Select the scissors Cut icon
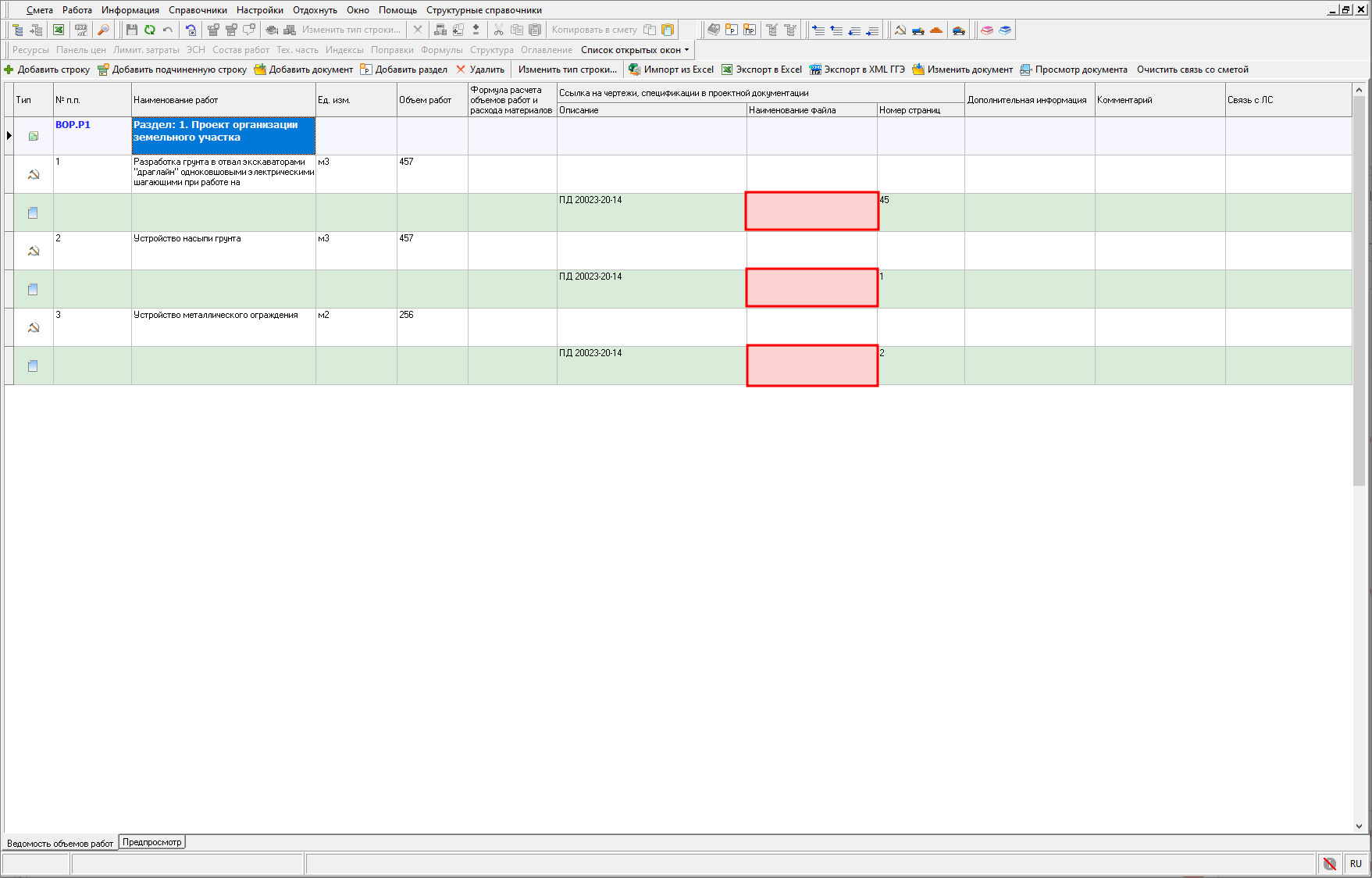This screenshot has height=878, width=1372. click(500, 30)
